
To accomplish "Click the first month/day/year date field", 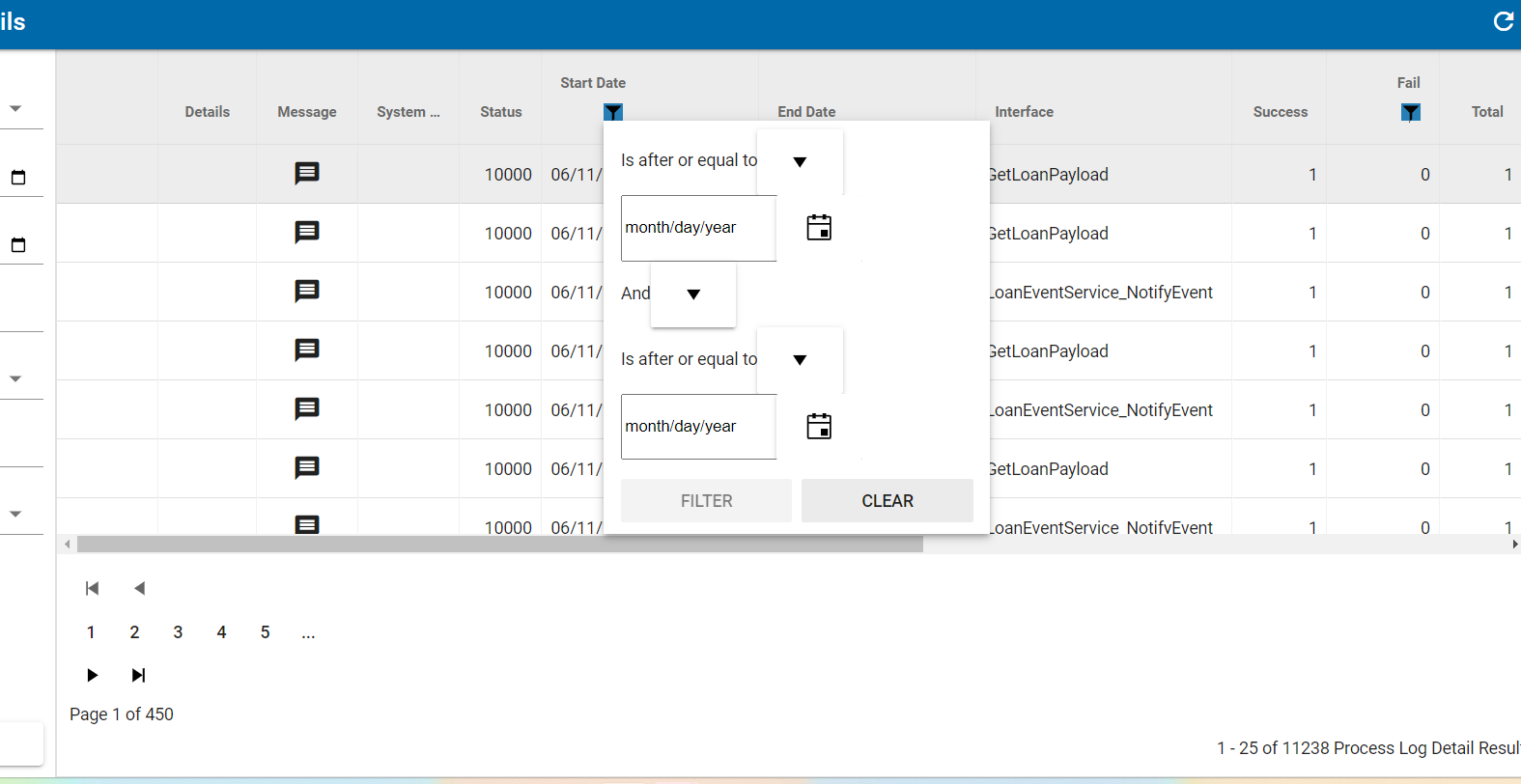I will coord(699,228).
